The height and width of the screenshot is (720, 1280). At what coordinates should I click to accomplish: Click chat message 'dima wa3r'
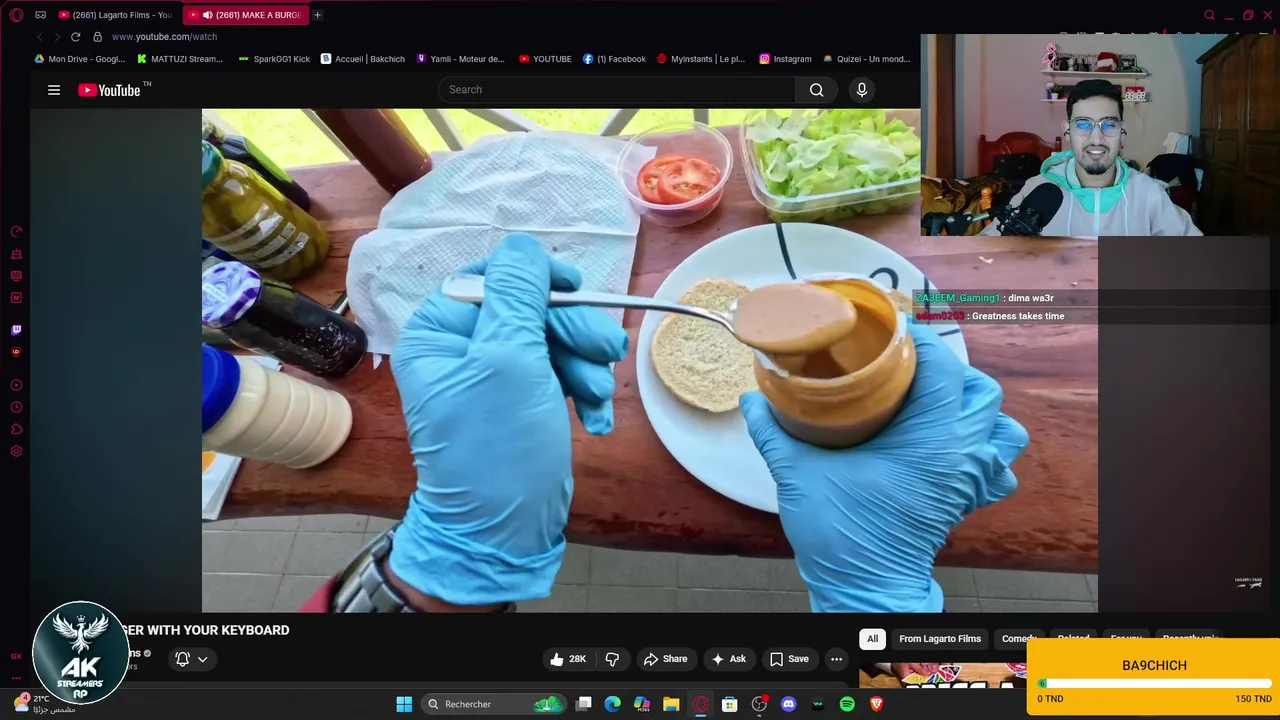1031,298
